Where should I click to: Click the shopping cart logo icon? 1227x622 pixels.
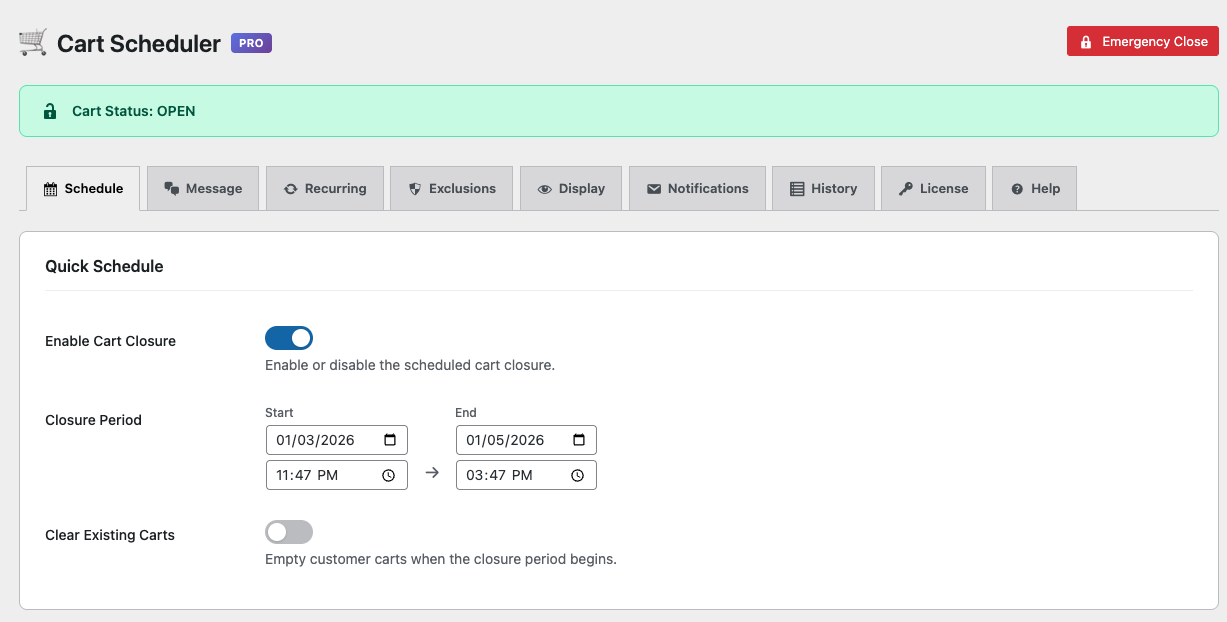tap(33, 43)
